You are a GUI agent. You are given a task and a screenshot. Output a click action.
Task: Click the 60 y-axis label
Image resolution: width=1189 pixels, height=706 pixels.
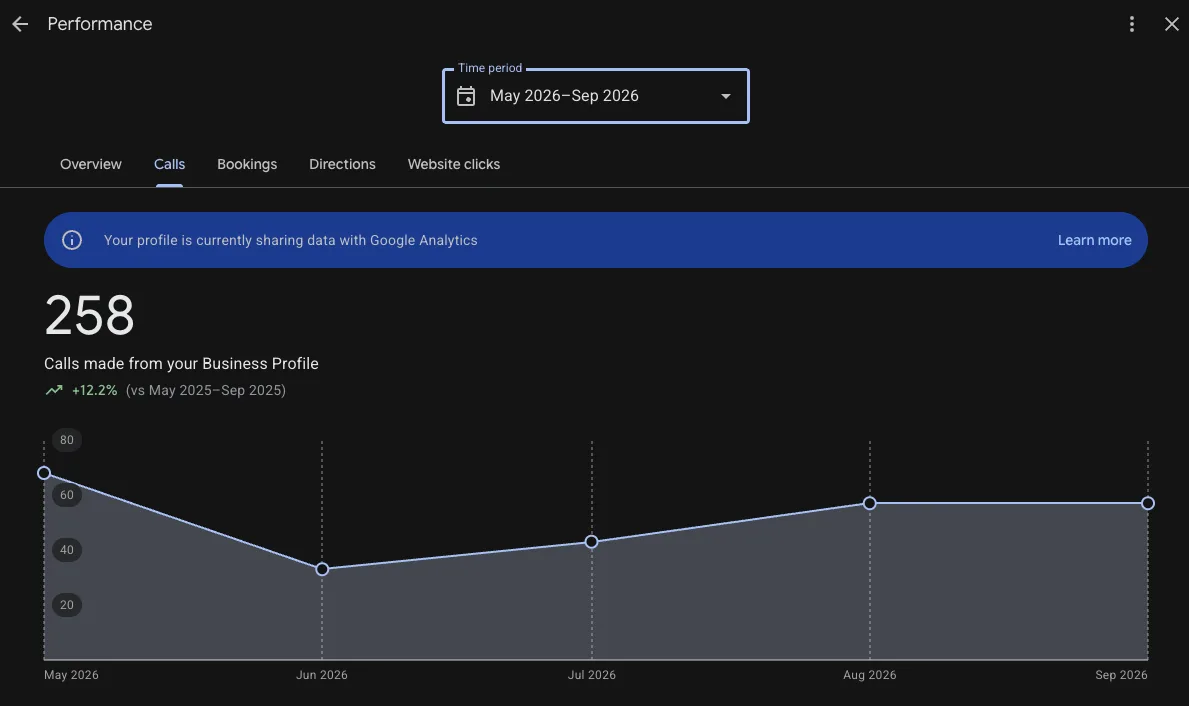[x=67, y=495]
